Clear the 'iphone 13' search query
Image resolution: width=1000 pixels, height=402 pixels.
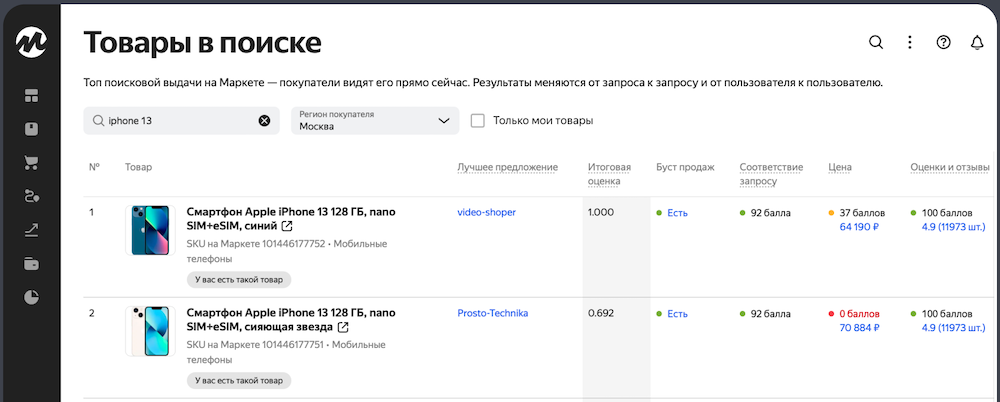coord(264,121)
